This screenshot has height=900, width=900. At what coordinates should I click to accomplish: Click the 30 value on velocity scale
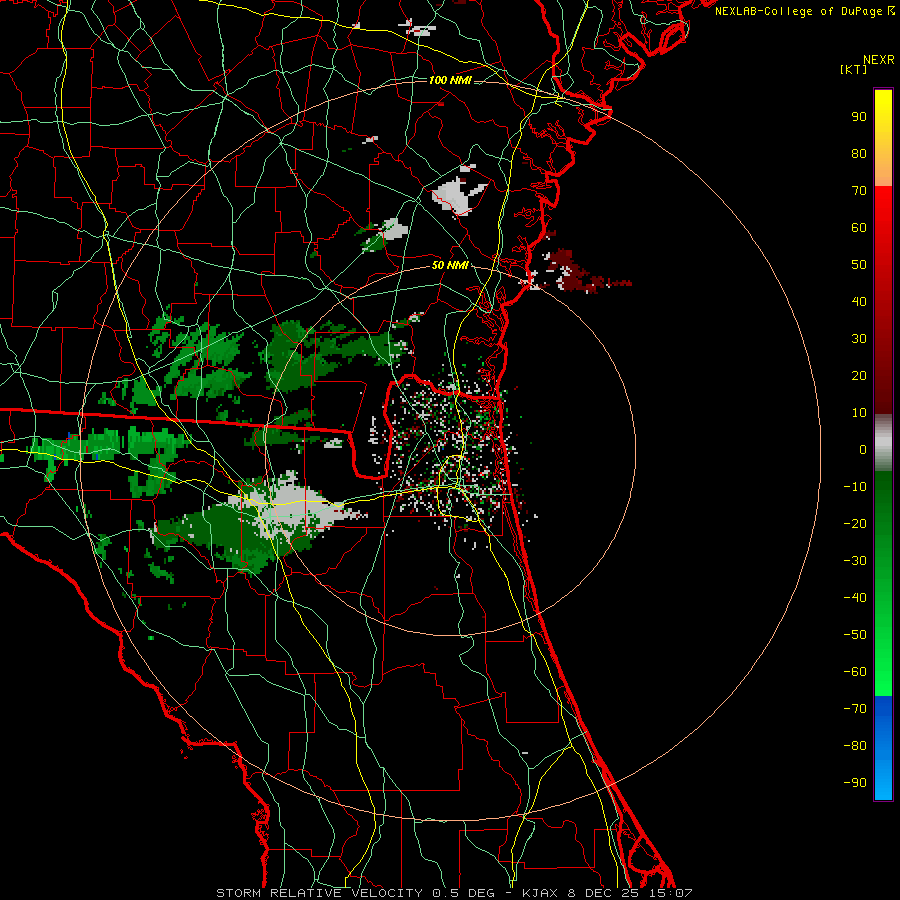coord(859,339)
